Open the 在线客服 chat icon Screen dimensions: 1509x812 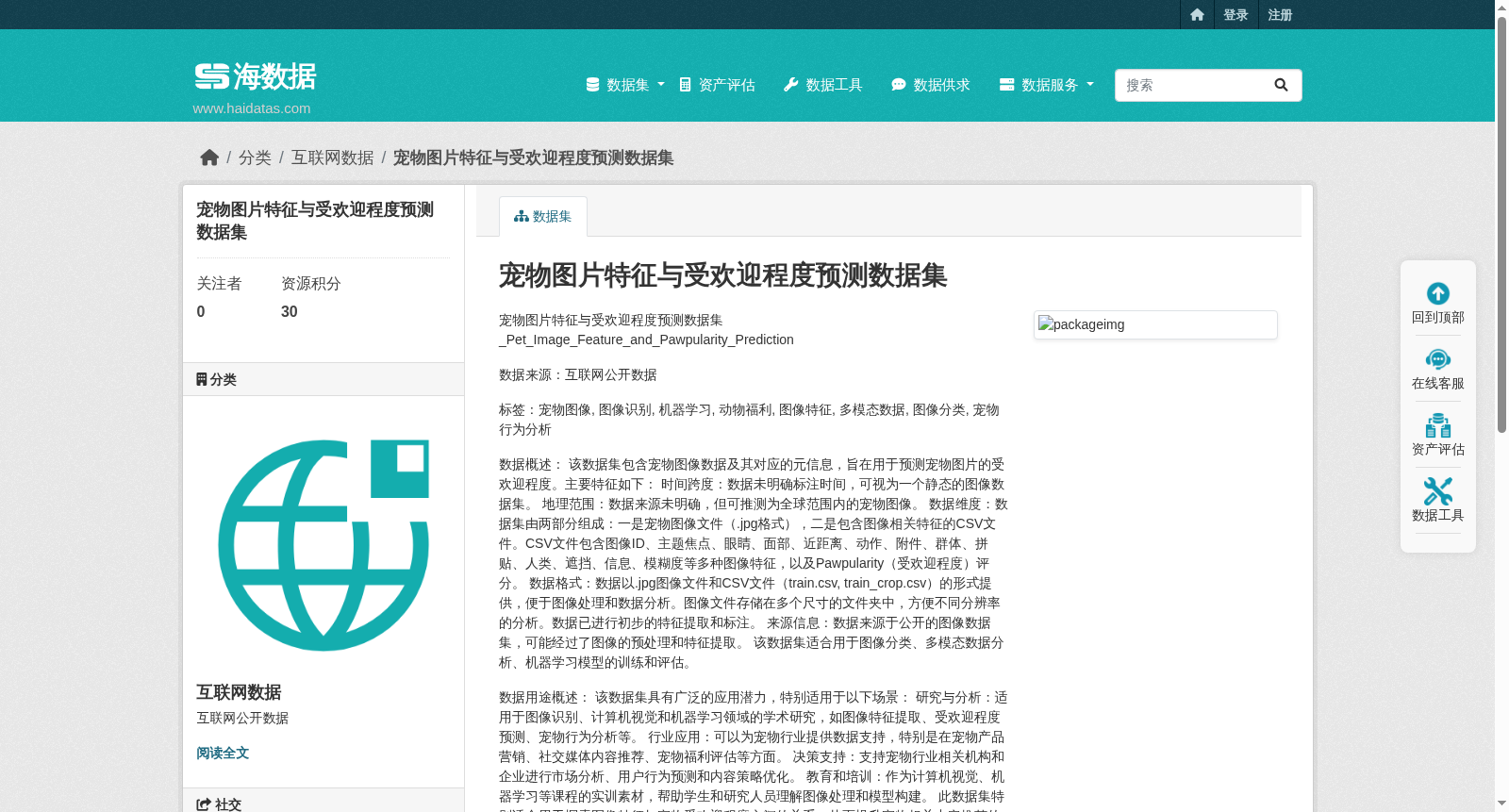(x=1438, y=359)
